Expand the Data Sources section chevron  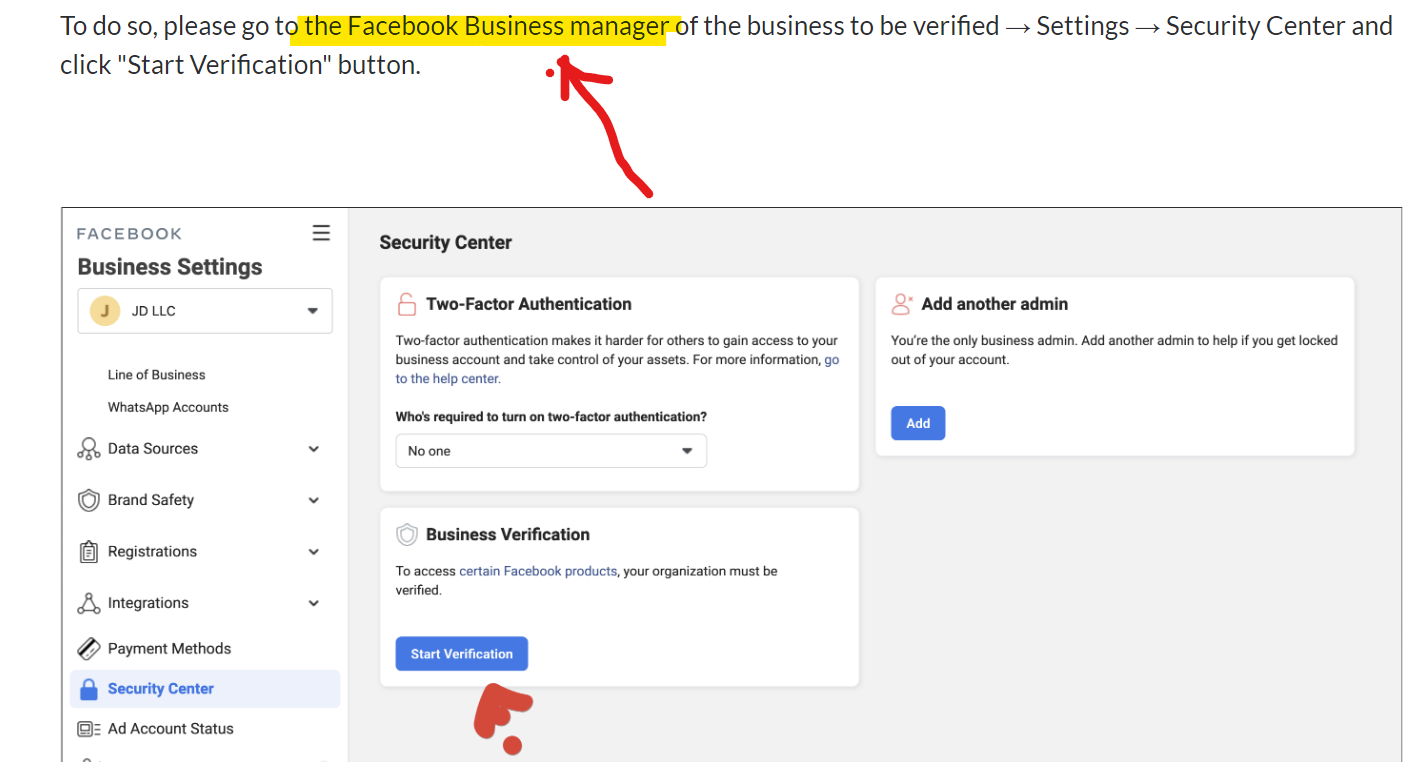[x=314, y=449]
